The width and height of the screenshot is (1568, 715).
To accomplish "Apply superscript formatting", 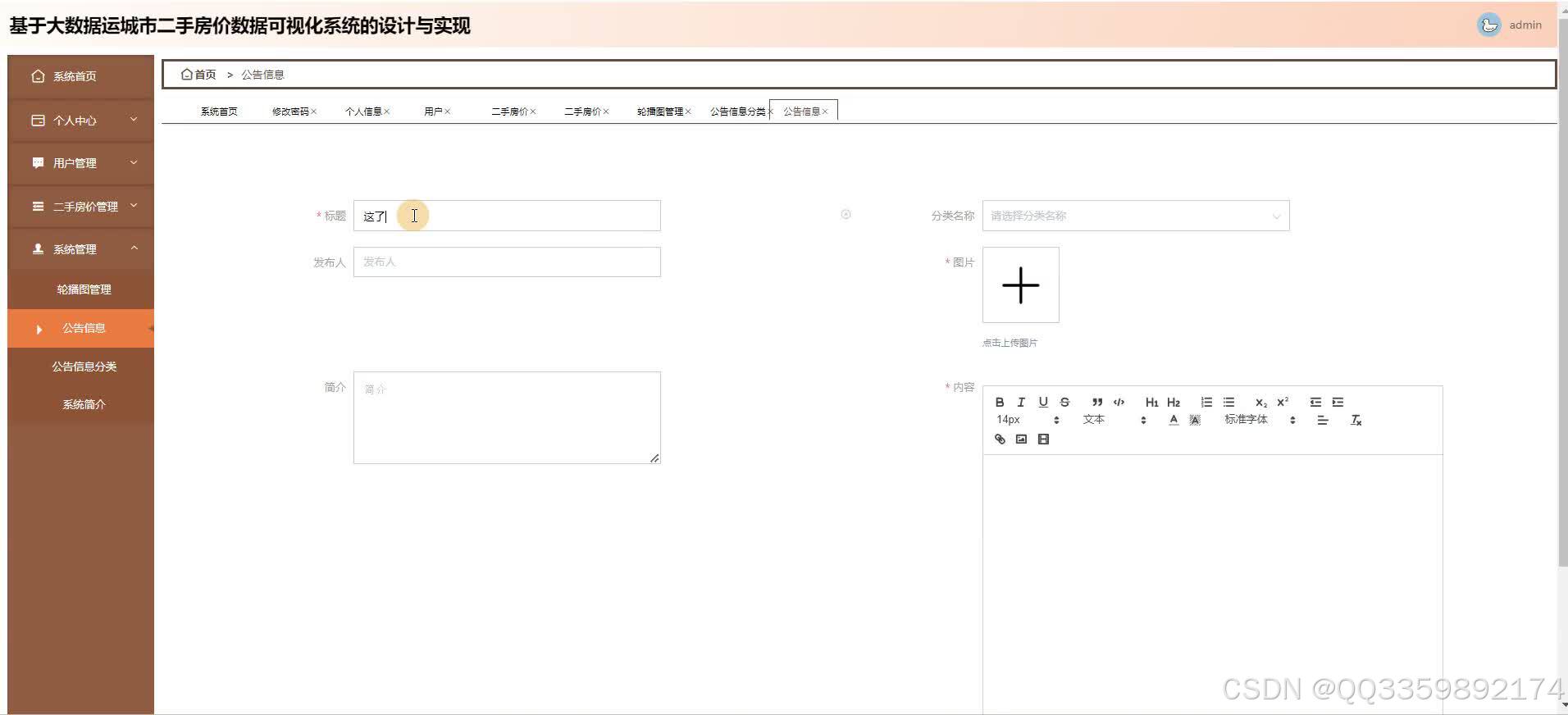I will [x=1283, y=402].
